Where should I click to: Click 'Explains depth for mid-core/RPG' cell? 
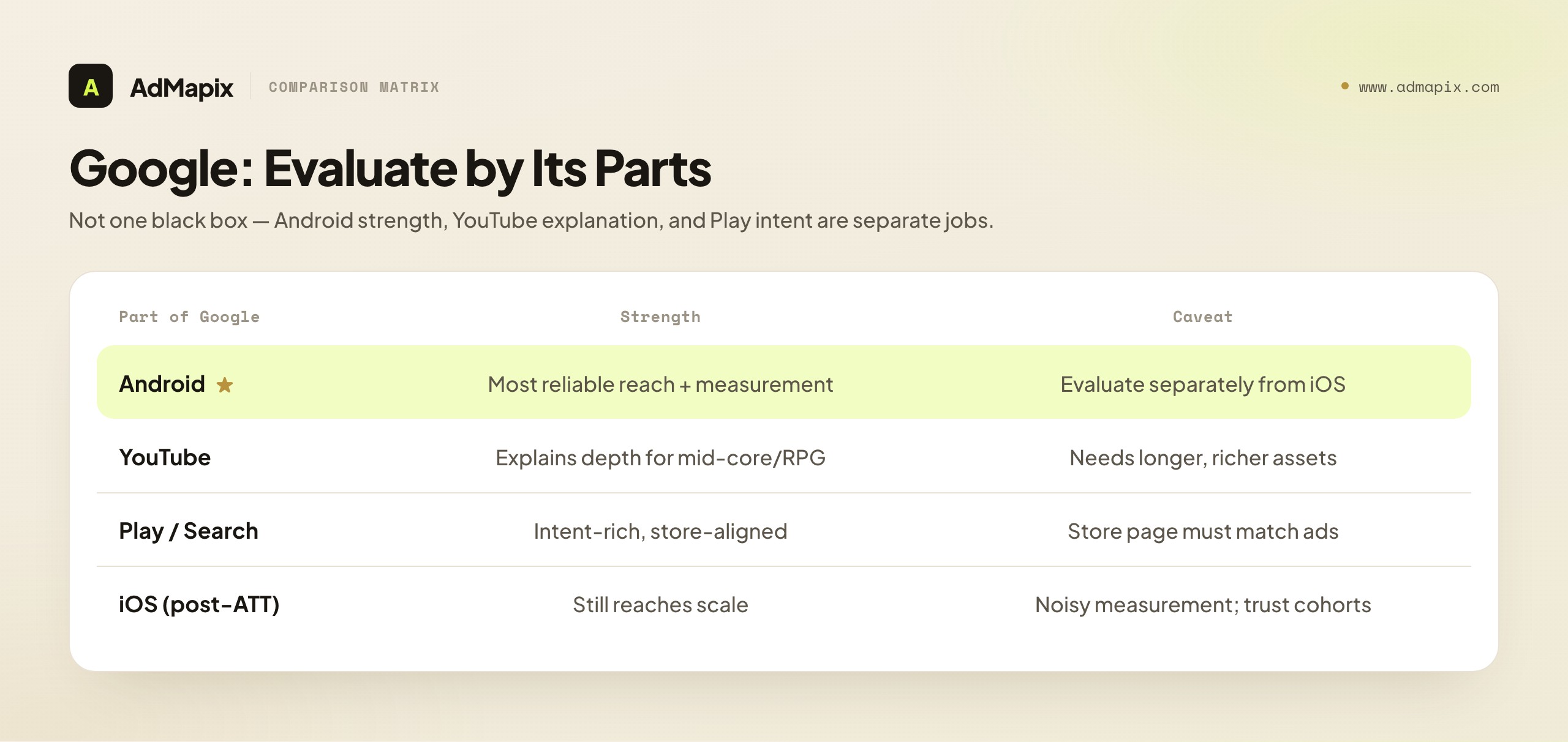coord(660,458)
